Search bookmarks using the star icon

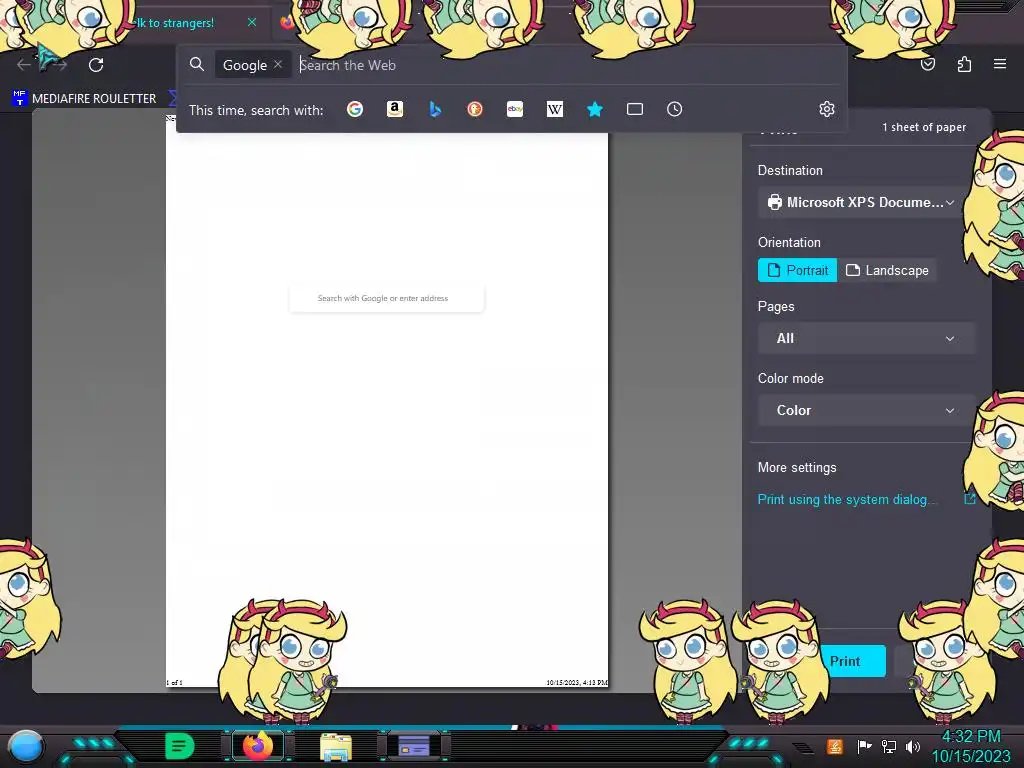pos(594,109)
